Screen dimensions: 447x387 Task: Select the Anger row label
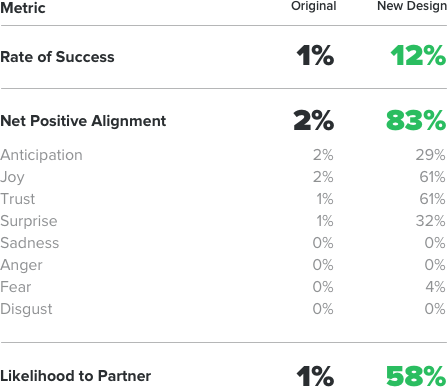(x=21, y=266)
